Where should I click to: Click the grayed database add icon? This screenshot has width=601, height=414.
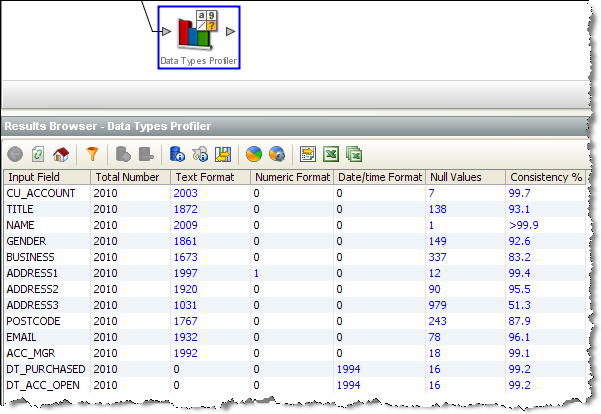tap(123, 154)
